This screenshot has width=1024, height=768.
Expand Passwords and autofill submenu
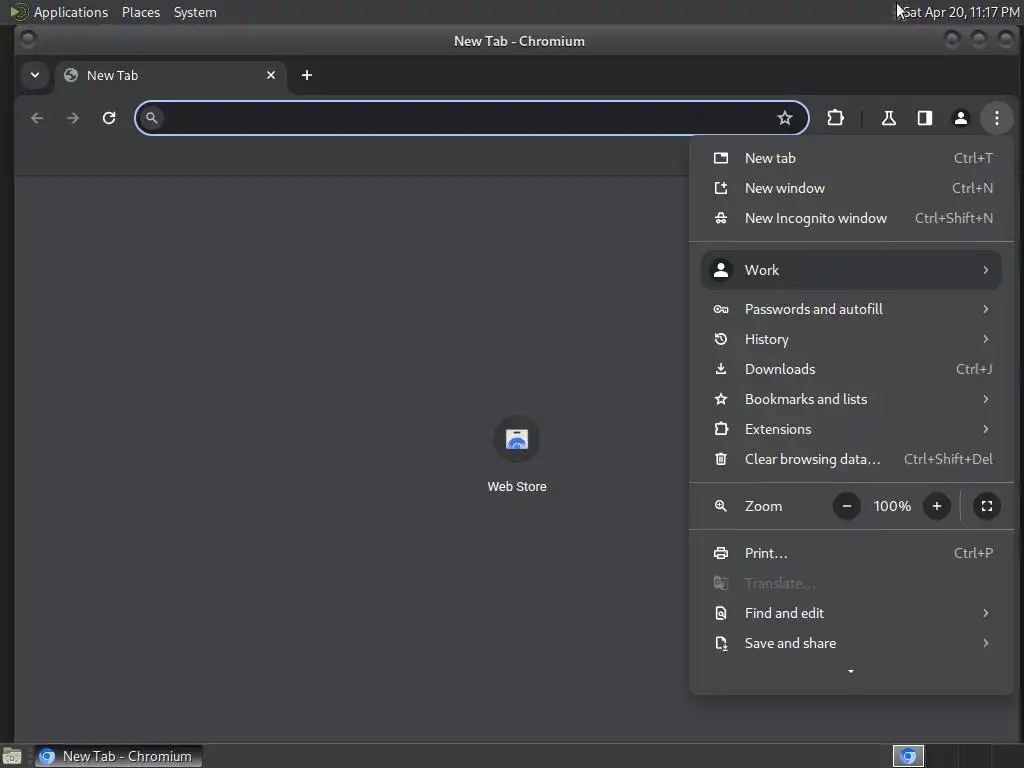pos(851,309)
